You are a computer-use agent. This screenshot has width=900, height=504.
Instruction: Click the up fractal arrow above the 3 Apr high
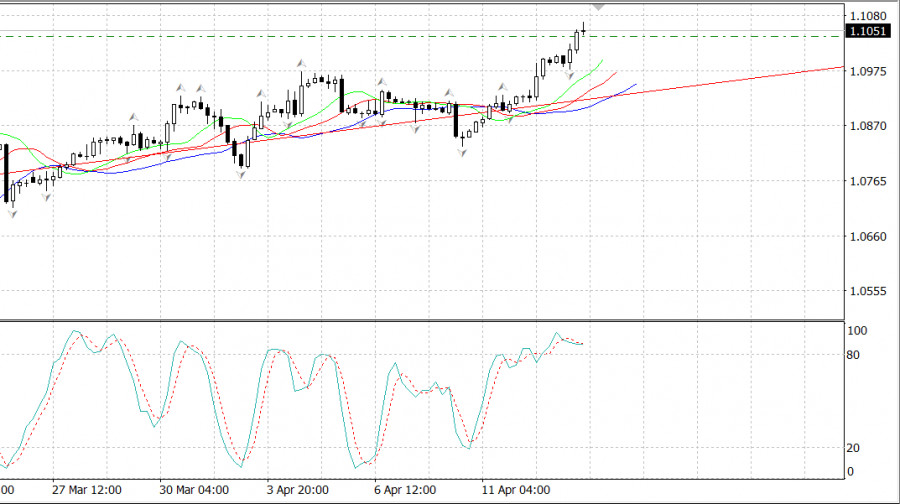pos(300,62)
